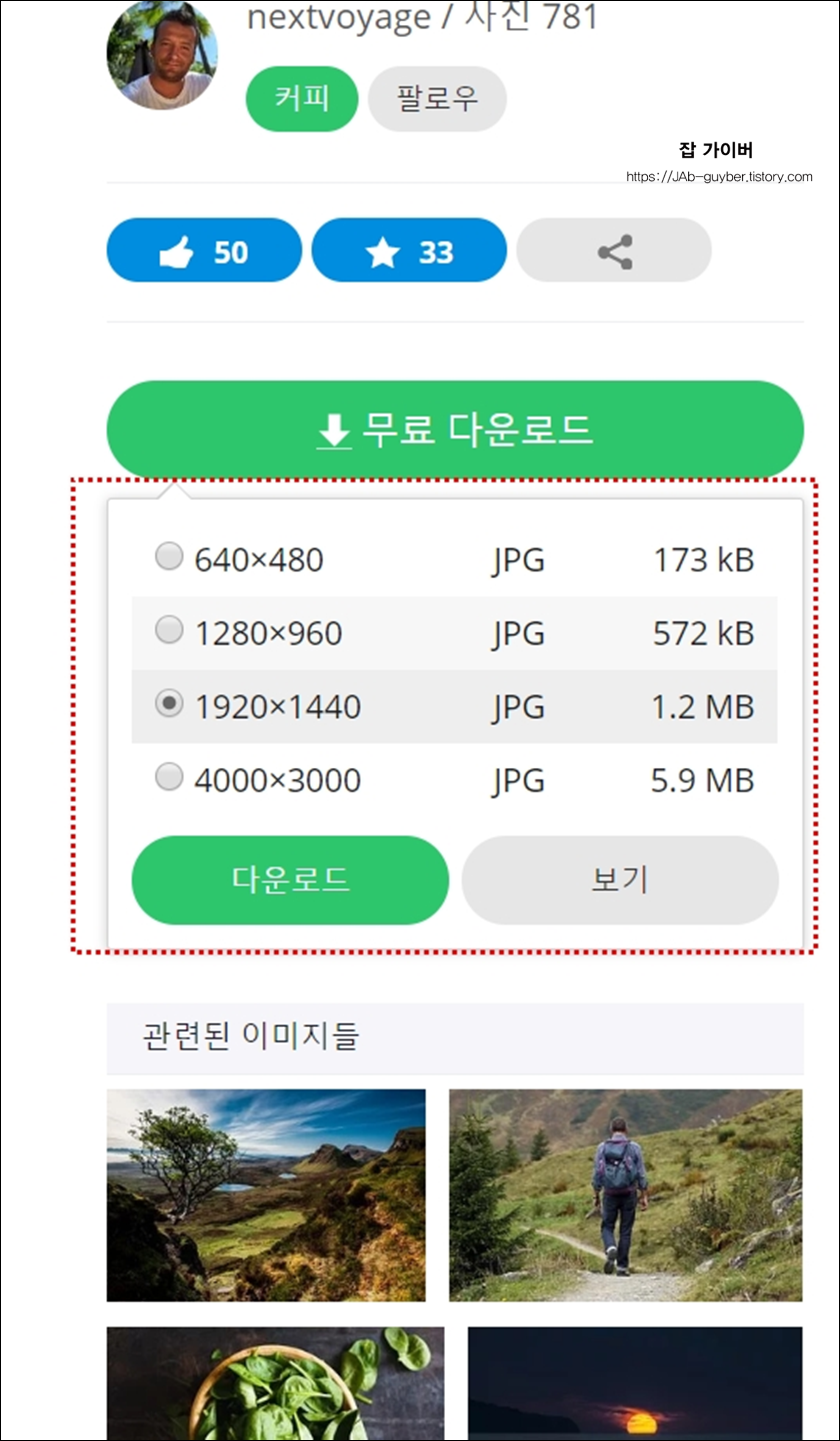This screenshot has width=840, height=1441.
Task: Open the nextvoyage author name link
Action: (x=338, y=17)
